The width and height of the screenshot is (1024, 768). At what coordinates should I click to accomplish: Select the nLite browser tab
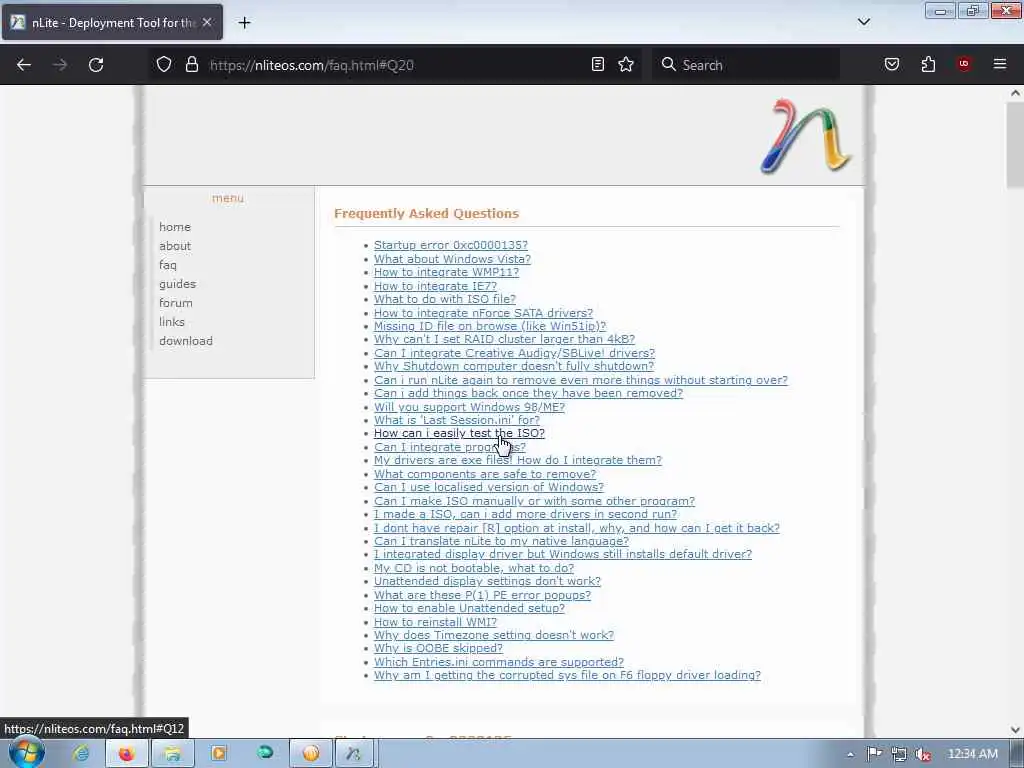[112, 23]
